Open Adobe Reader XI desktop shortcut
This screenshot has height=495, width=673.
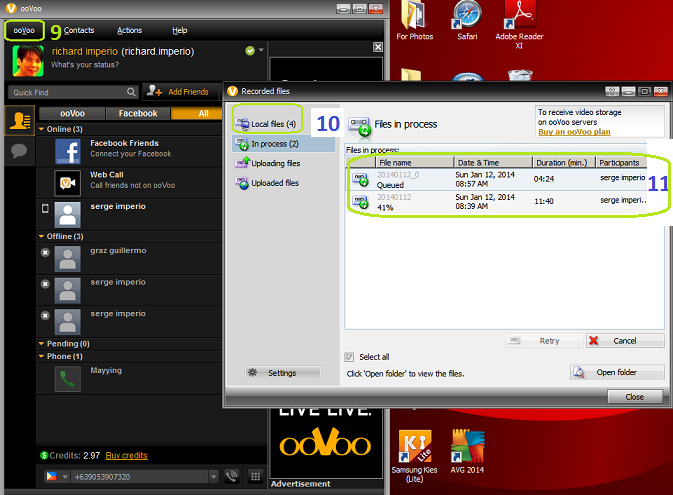point(519,24)
